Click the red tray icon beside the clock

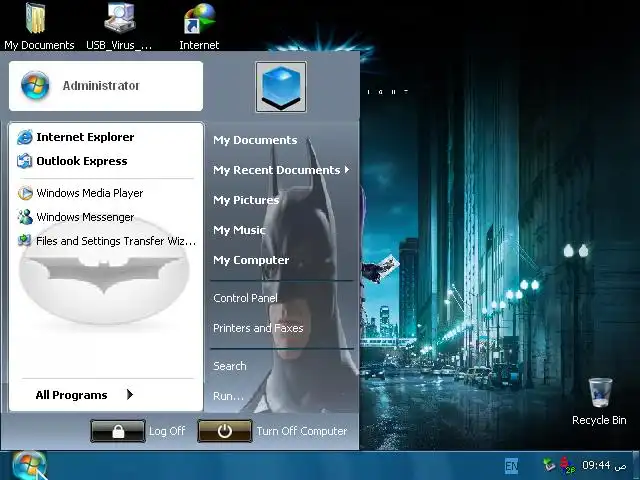point(567,465)
